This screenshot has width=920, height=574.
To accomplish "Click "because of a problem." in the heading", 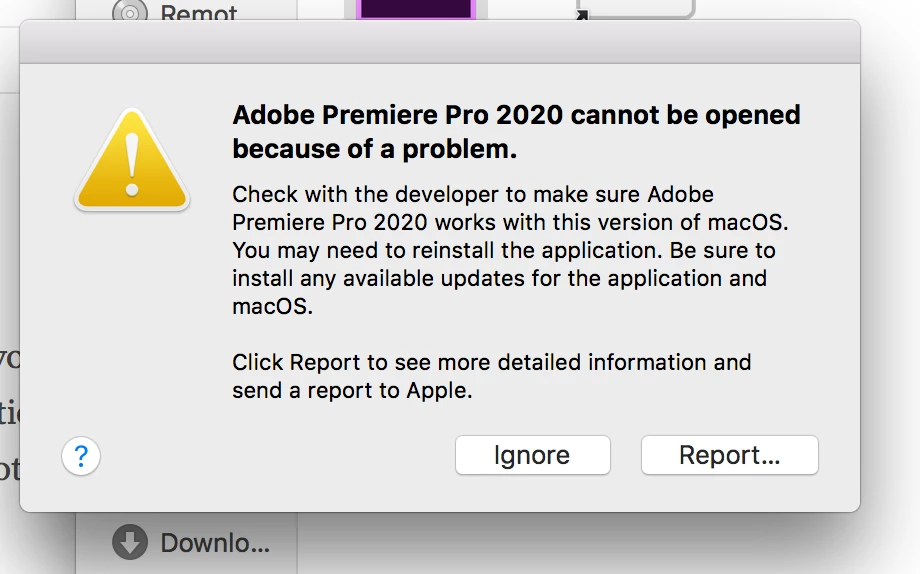I will point(375,149).
